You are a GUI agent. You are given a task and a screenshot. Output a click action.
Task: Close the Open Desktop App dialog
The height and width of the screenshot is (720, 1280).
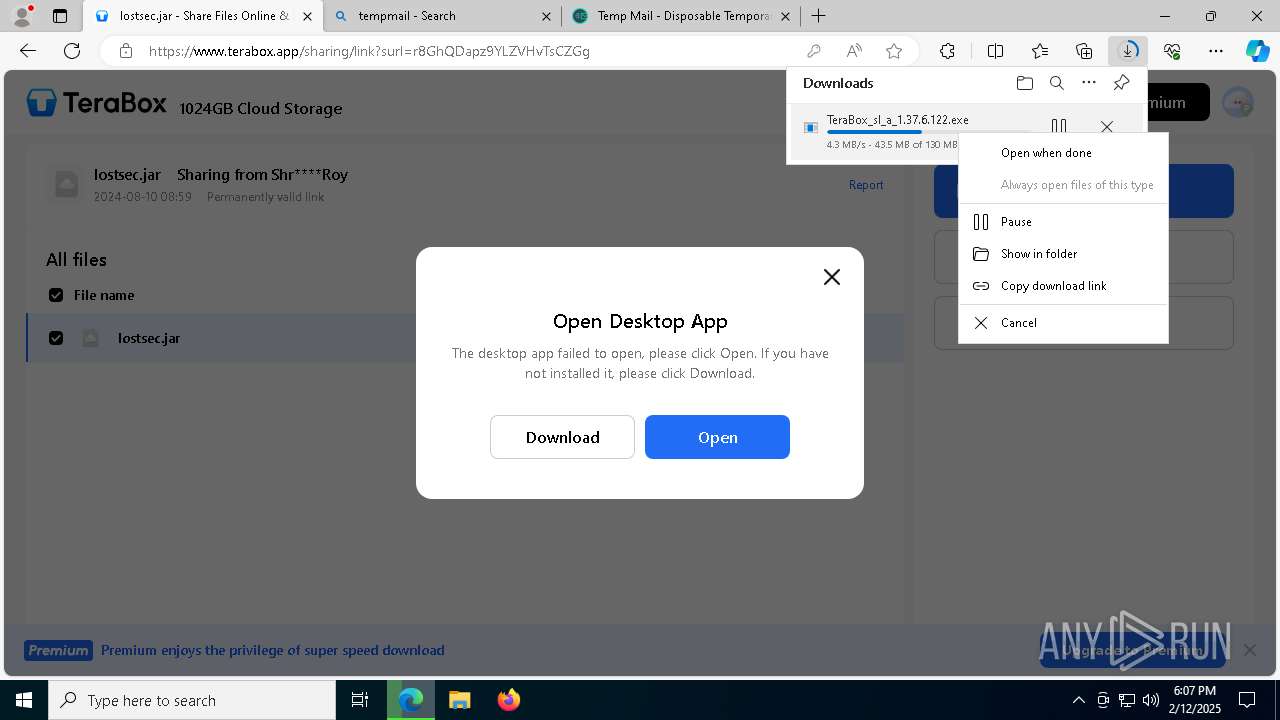[x=832, y=277]
